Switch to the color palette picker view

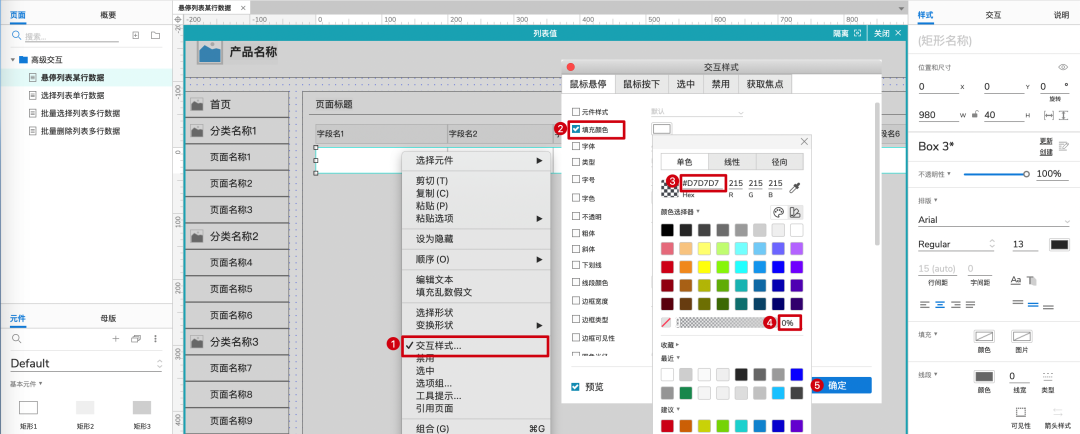tap(778, 212)
